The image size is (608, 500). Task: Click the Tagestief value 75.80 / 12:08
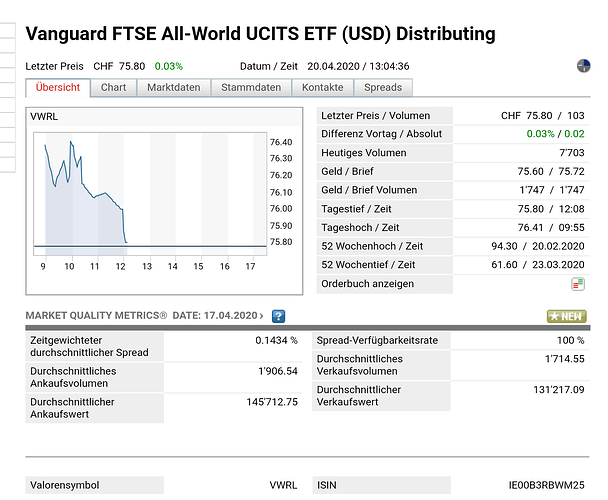(551, 209)
